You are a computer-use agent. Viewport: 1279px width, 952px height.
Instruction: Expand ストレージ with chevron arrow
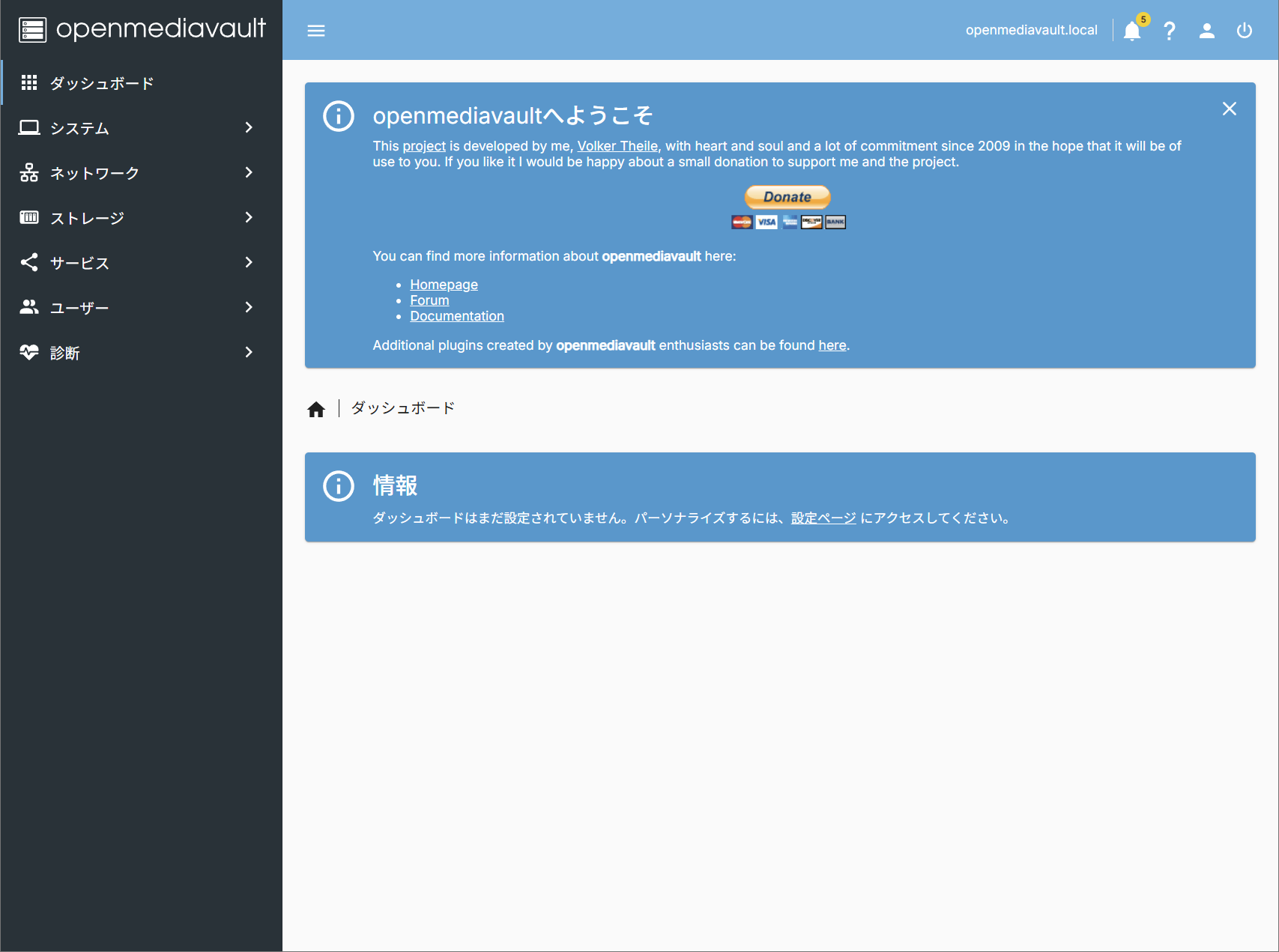pyautogui.click(x=249, y=217)
